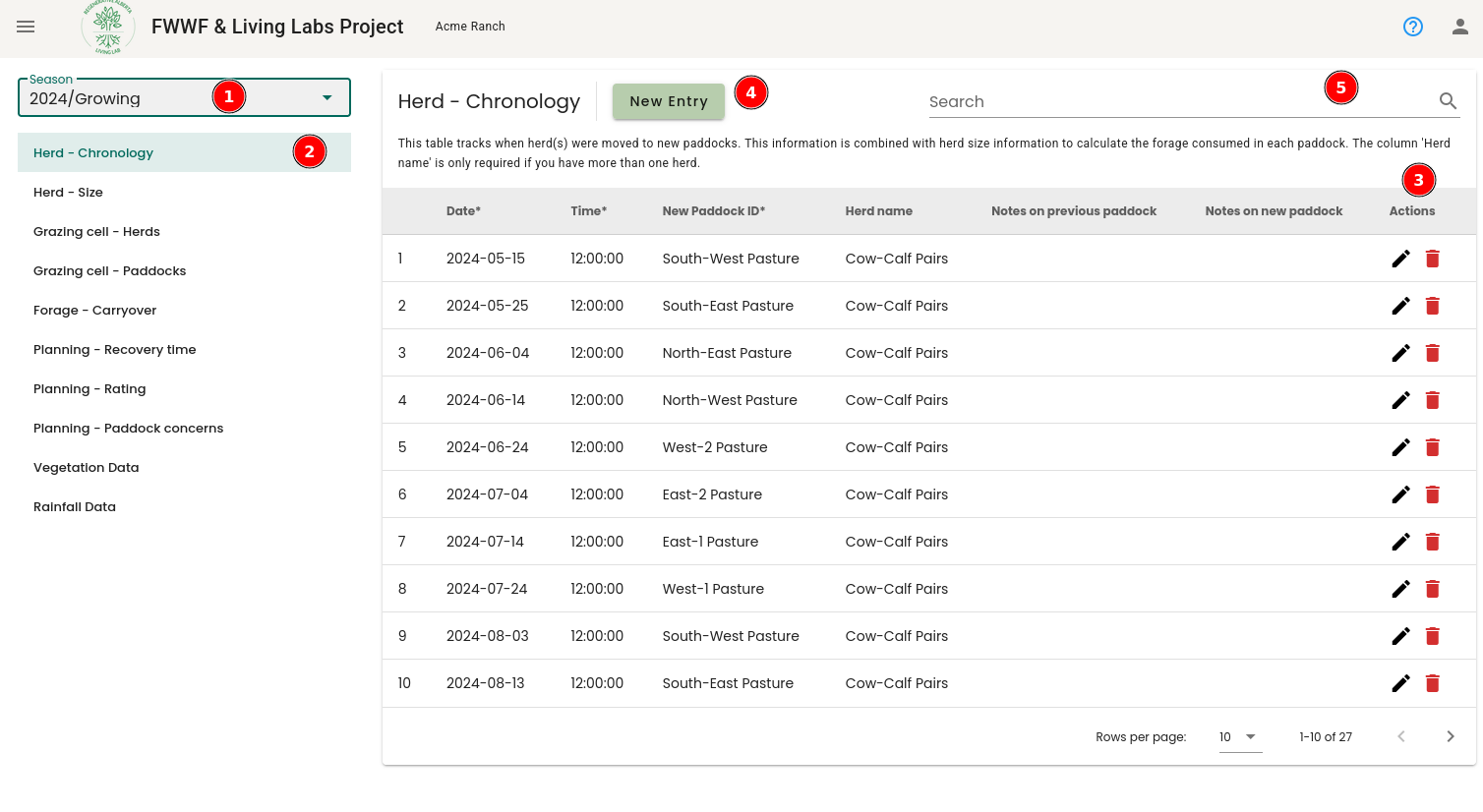The width and height of the screenshot is (1483, 812).
Task: Delete row 10 South-East Pasture entry
Action: point(1433,683)
